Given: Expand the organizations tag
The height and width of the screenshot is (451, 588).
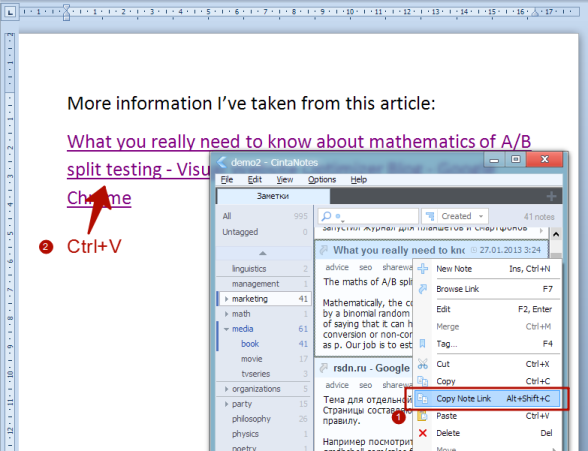Looking at the screenshot, I should pos(226,389).
